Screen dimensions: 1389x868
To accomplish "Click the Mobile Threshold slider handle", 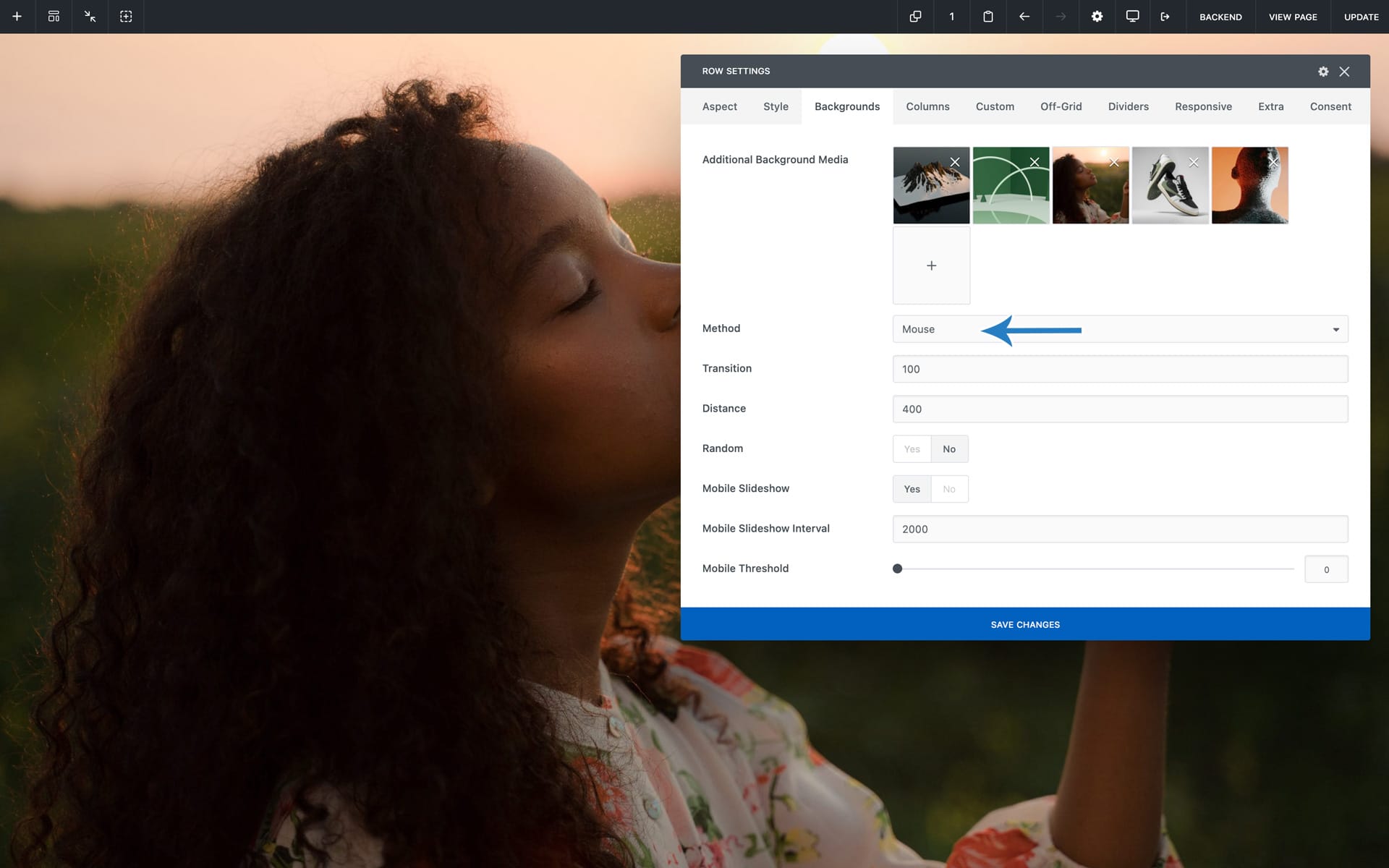I will click(x=897, y=569).
